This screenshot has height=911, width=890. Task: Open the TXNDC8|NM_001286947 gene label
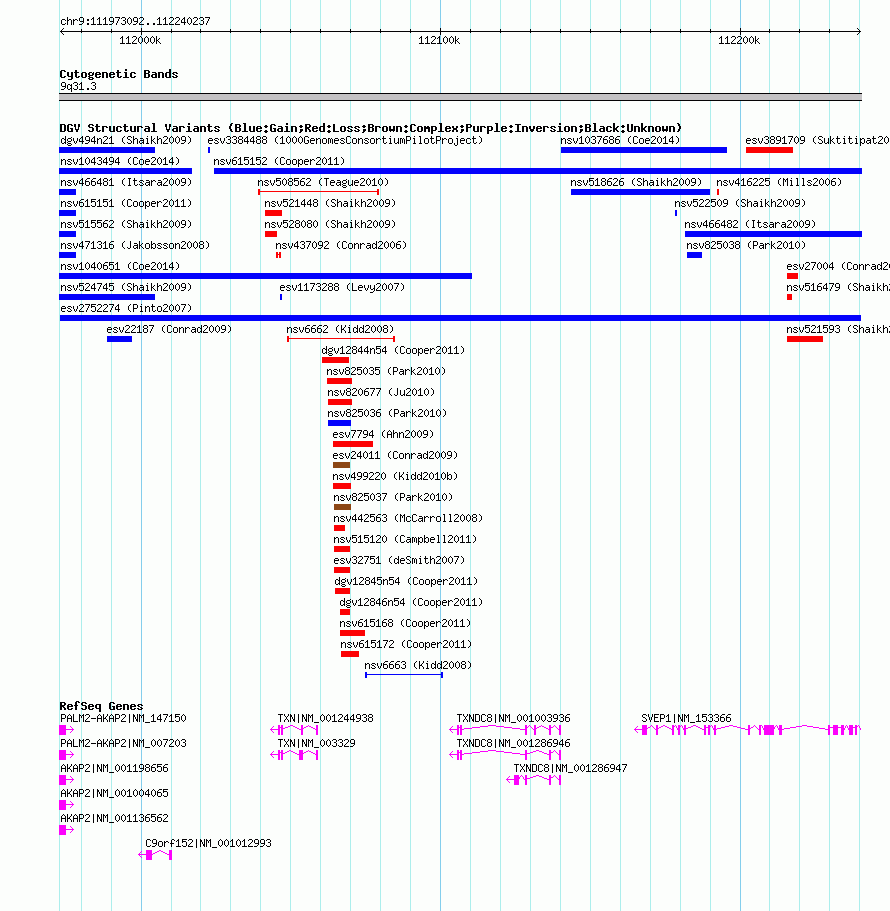(570, 768)
